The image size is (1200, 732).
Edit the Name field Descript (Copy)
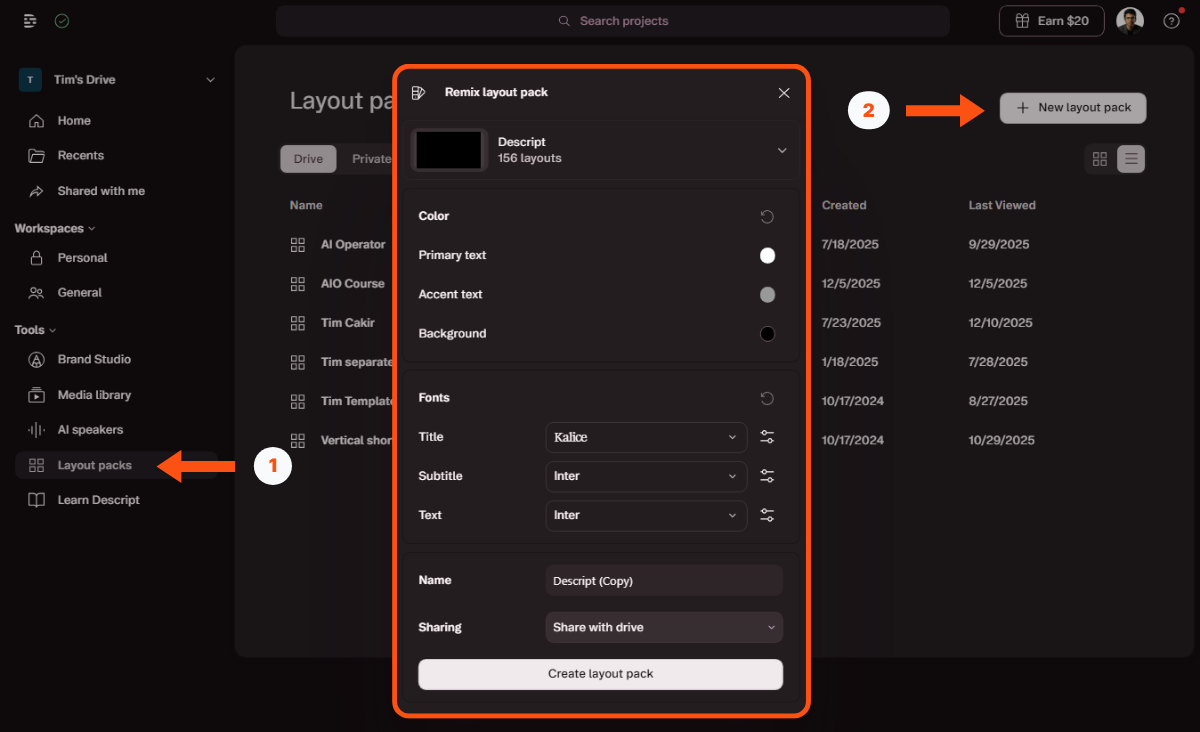point(664,581)
